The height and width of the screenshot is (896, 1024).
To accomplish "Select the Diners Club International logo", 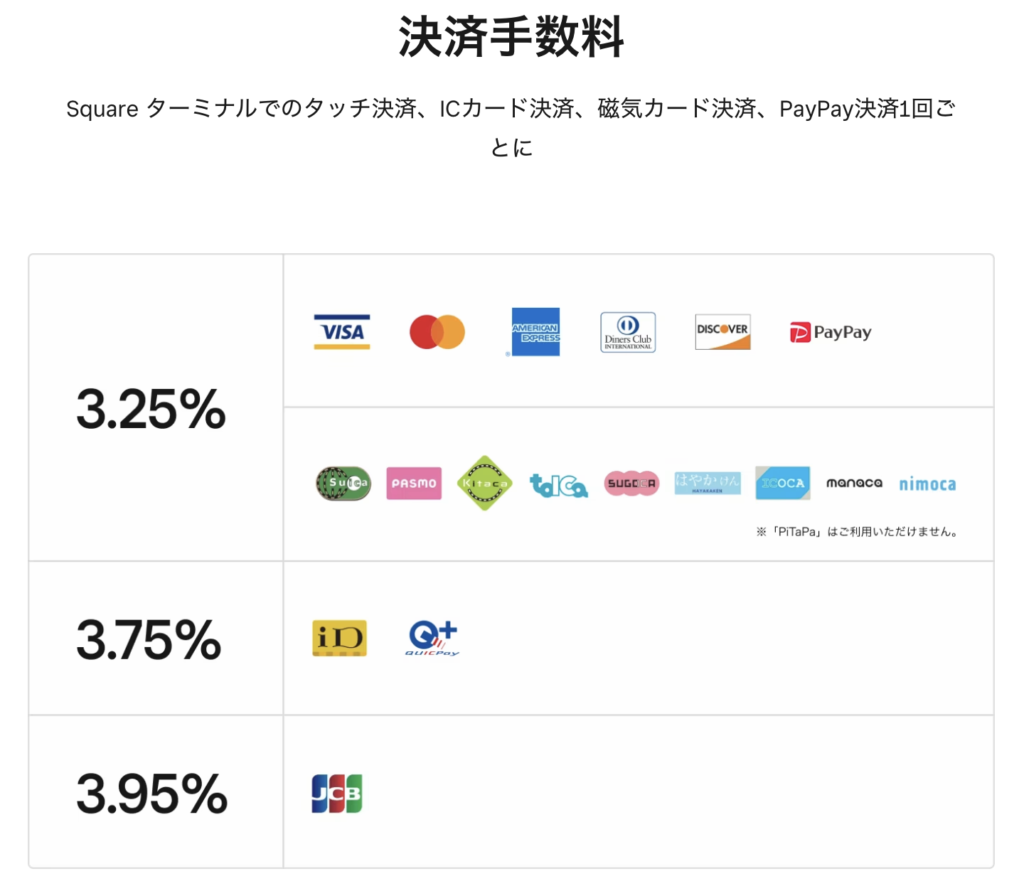I will 628,332.
